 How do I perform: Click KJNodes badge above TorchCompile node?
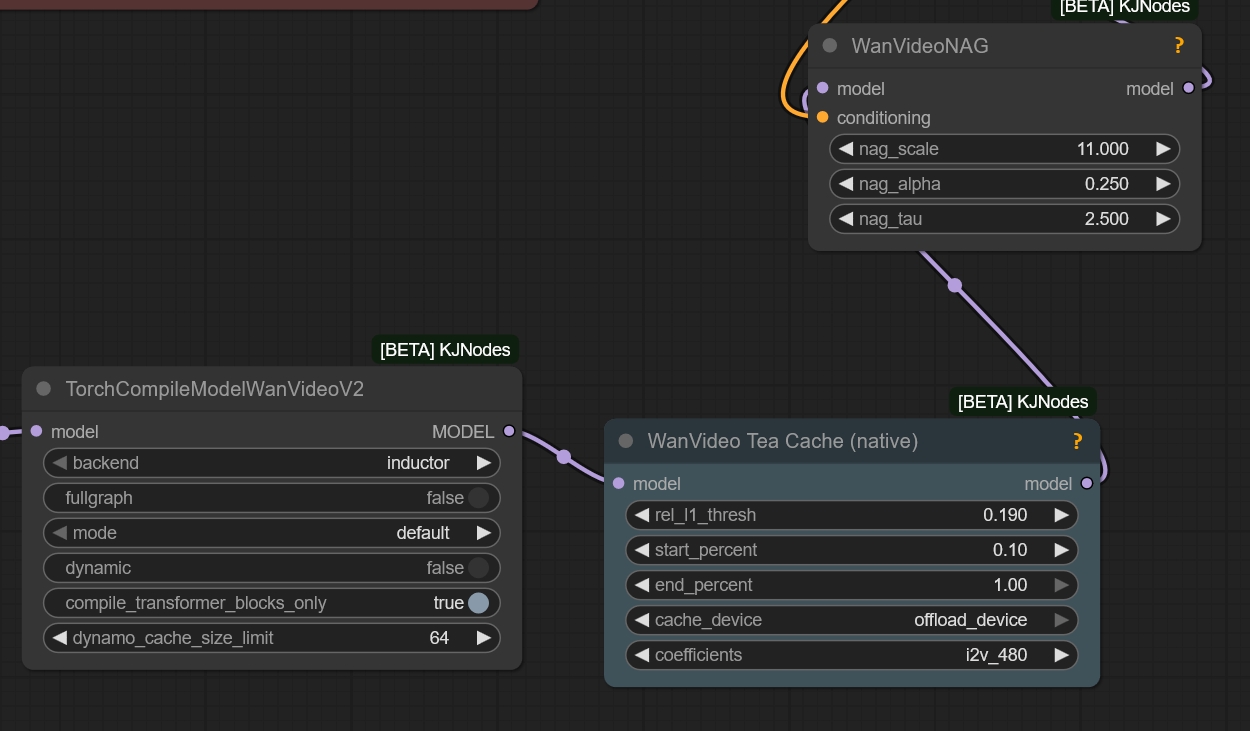tap(445, 350)
